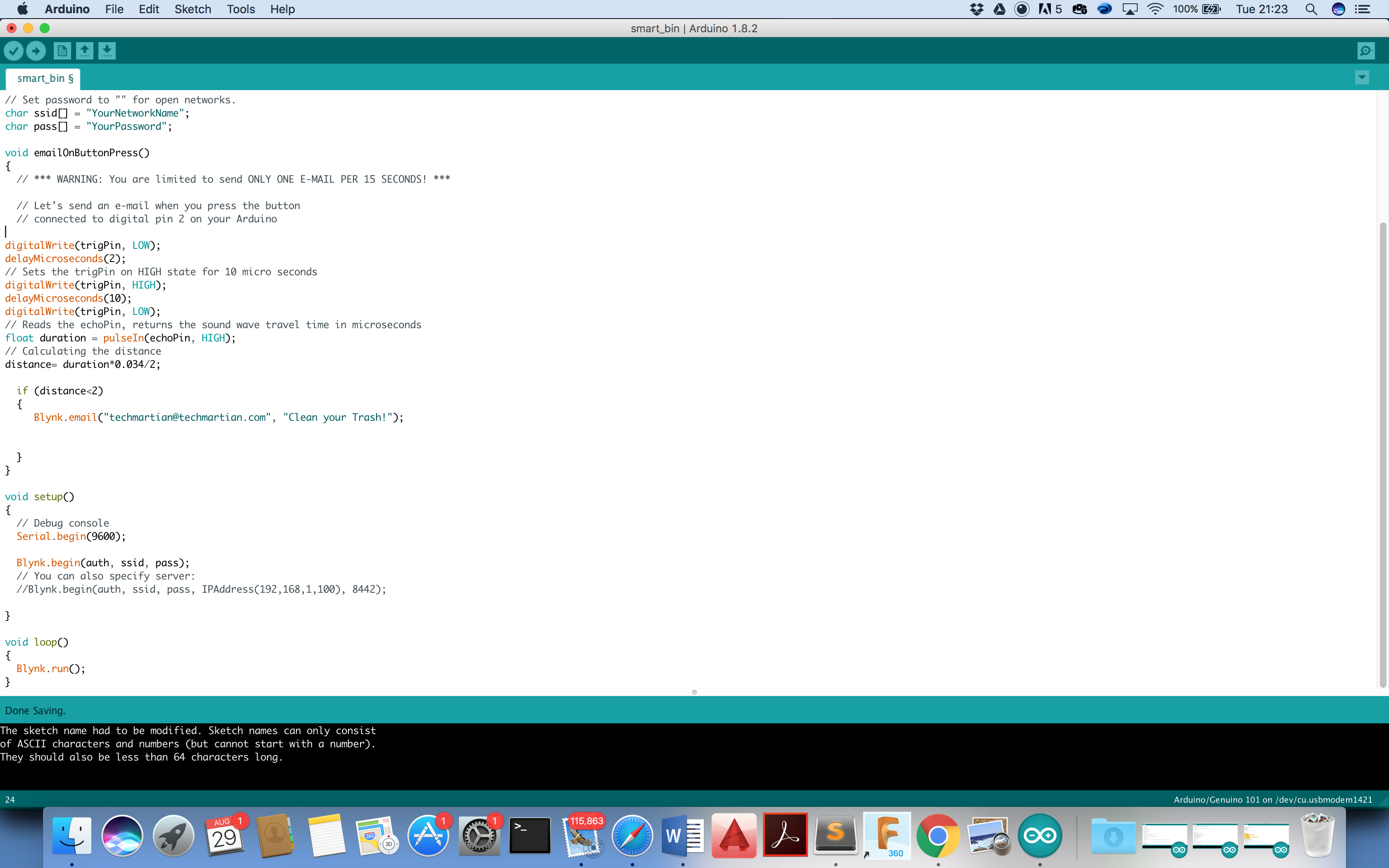Image resolution: width=1389 pixels, height=868 pixels.
Task: Open the Sketch menu
Action: tap(193, 9)
